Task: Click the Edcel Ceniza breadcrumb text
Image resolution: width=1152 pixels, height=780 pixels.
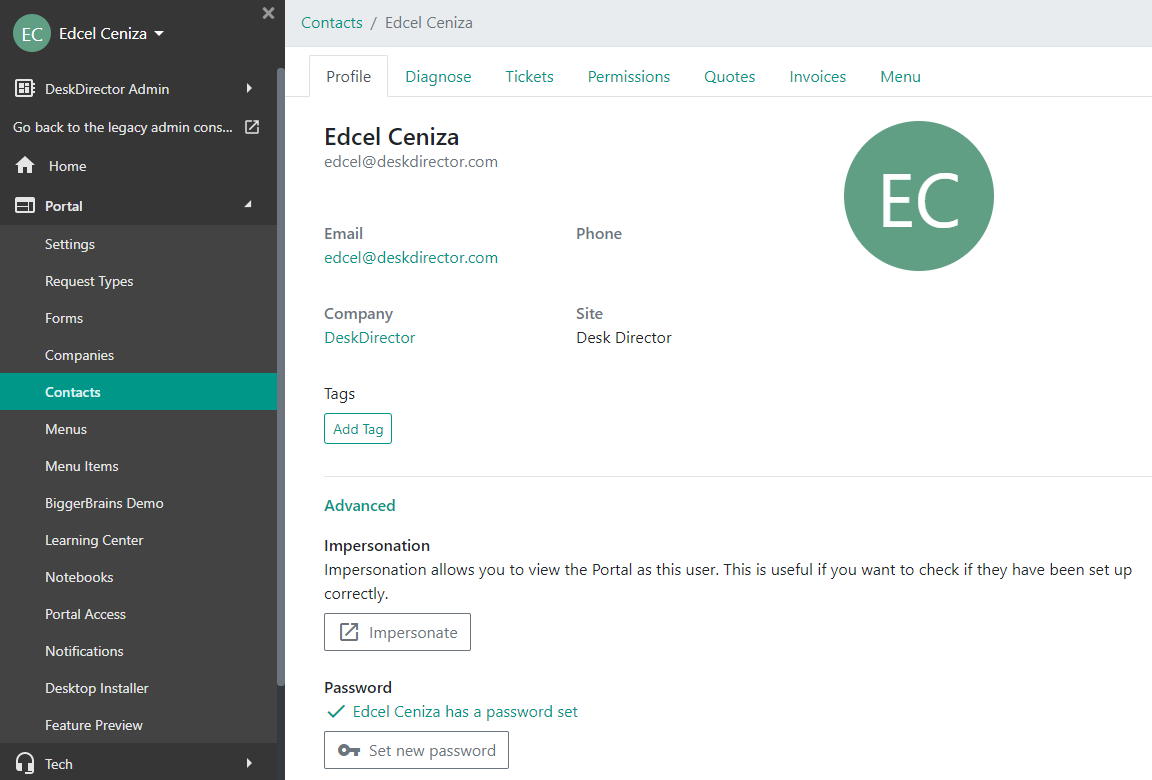Action: pyautogui.click(x=428, y=23)
